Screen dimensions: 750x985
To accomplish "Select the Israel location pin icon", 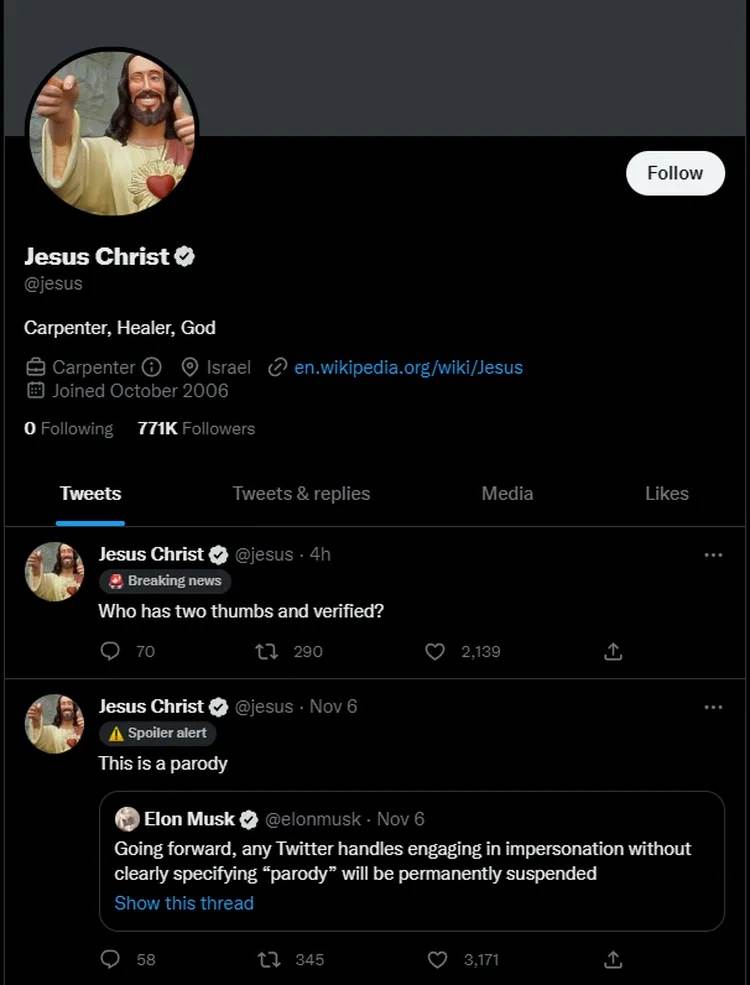I will 189,367.
